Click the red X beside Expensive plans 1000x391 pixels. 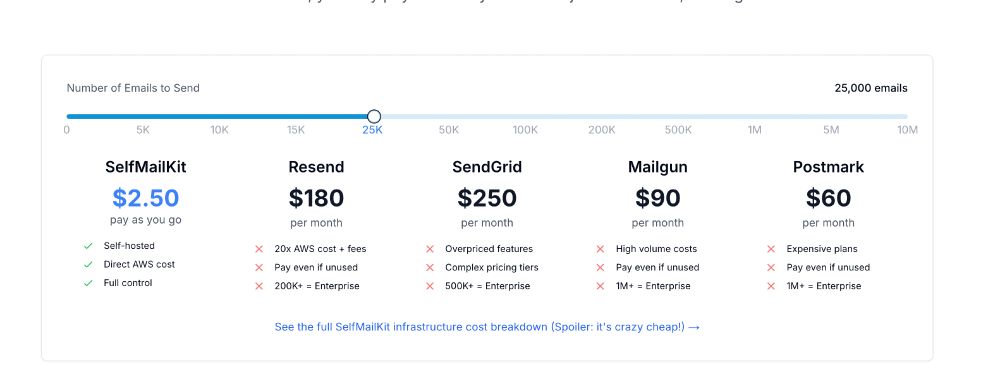click(771, 249)
